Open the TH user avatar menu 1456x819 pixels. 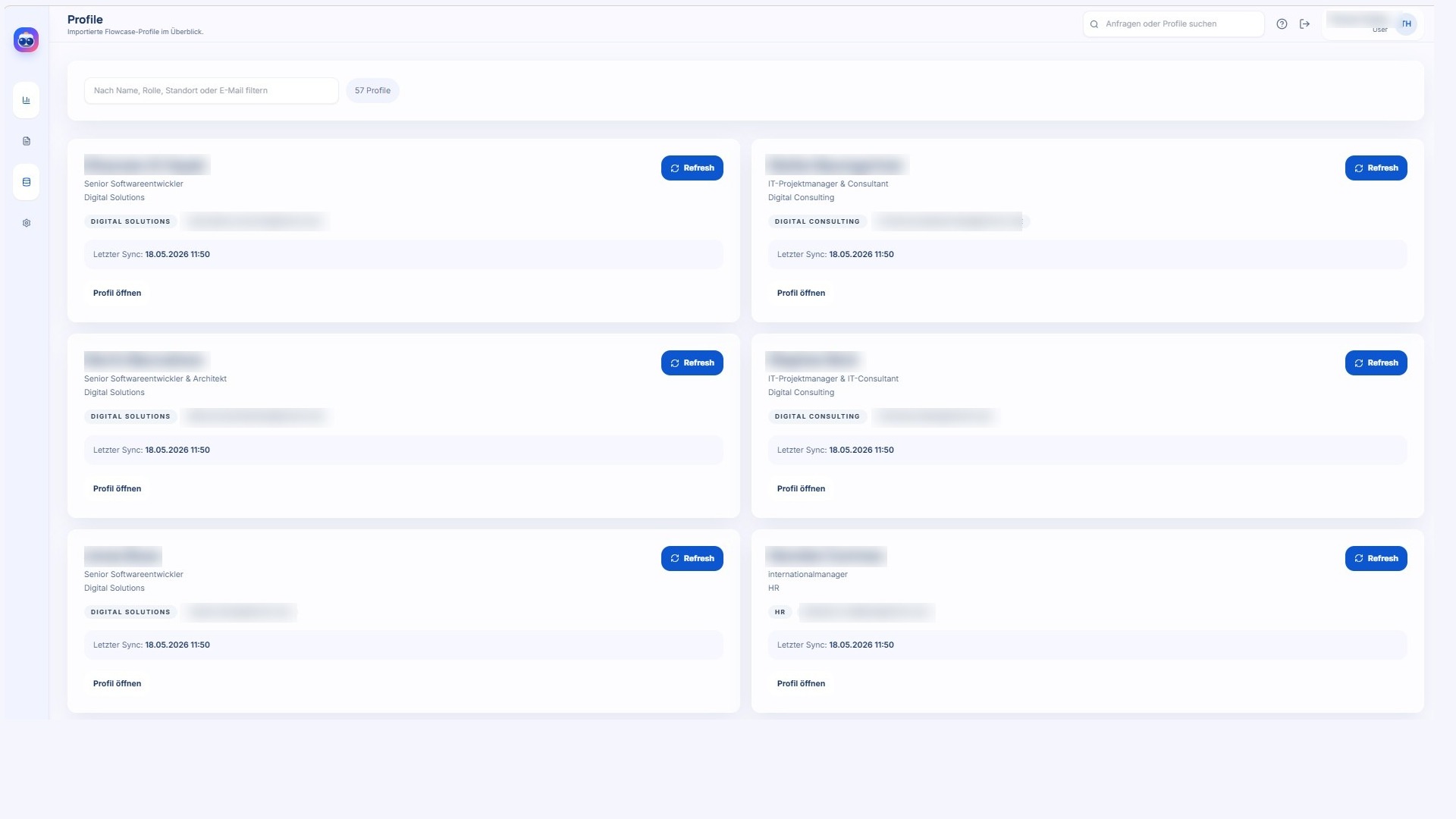pyautogui.click(x=1407, y=24)
